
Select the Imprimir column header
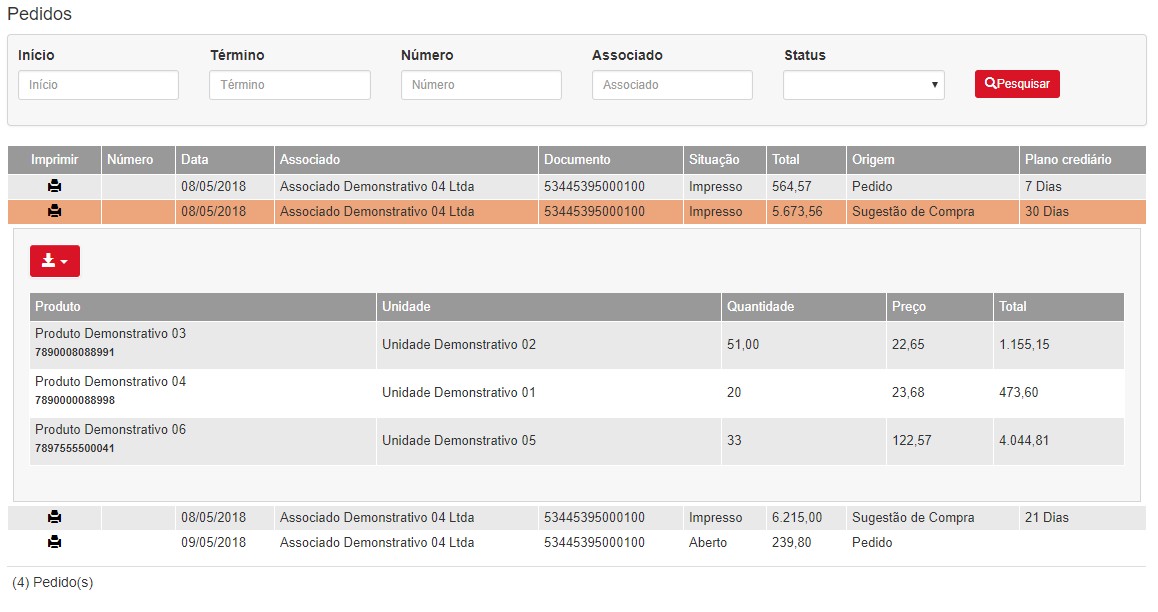(55, 159)
